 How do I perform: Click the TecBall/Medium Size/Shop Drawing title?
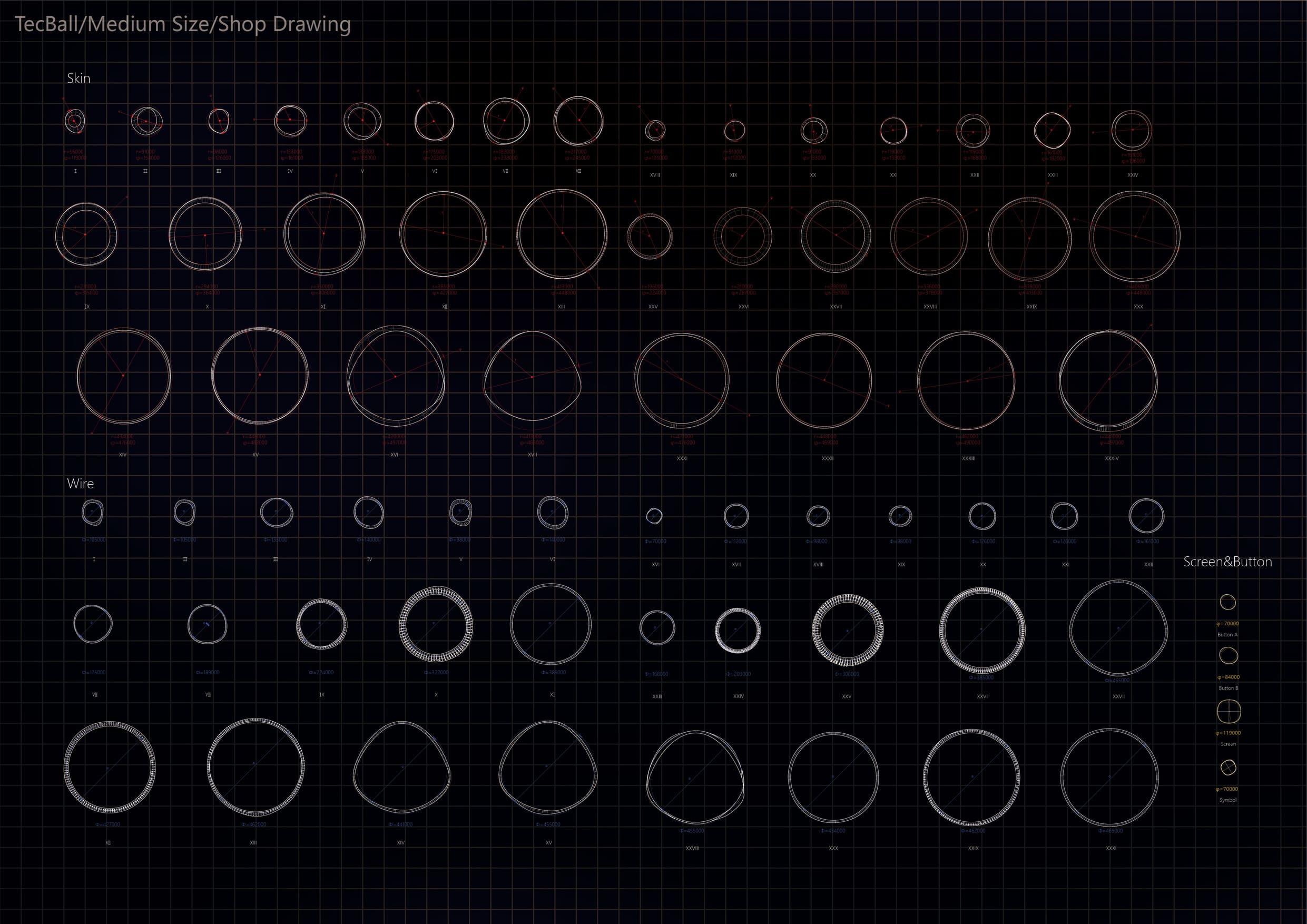tap(183, 24)
